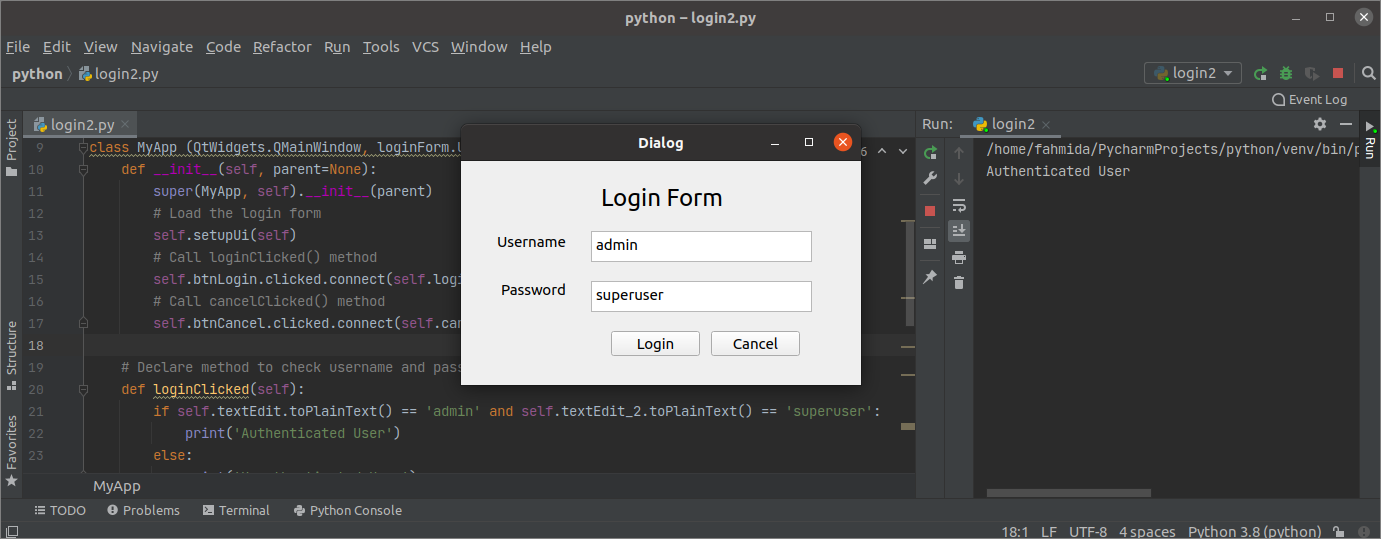
Task: Click the Debug bug icon in the top toolbar
Action: (1286, 73)
